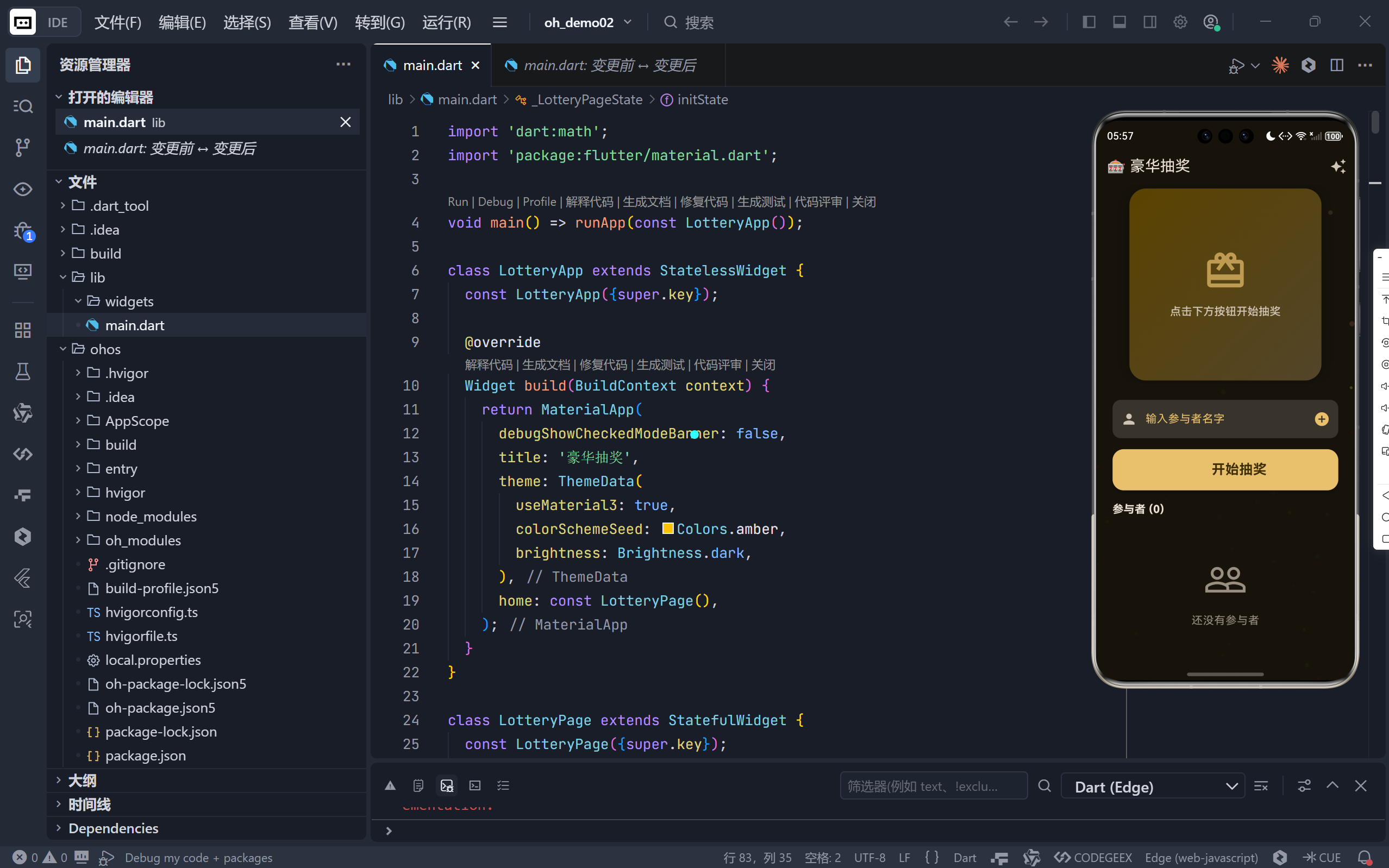Open Extensions view icon in sidebar

pos(22,330)
